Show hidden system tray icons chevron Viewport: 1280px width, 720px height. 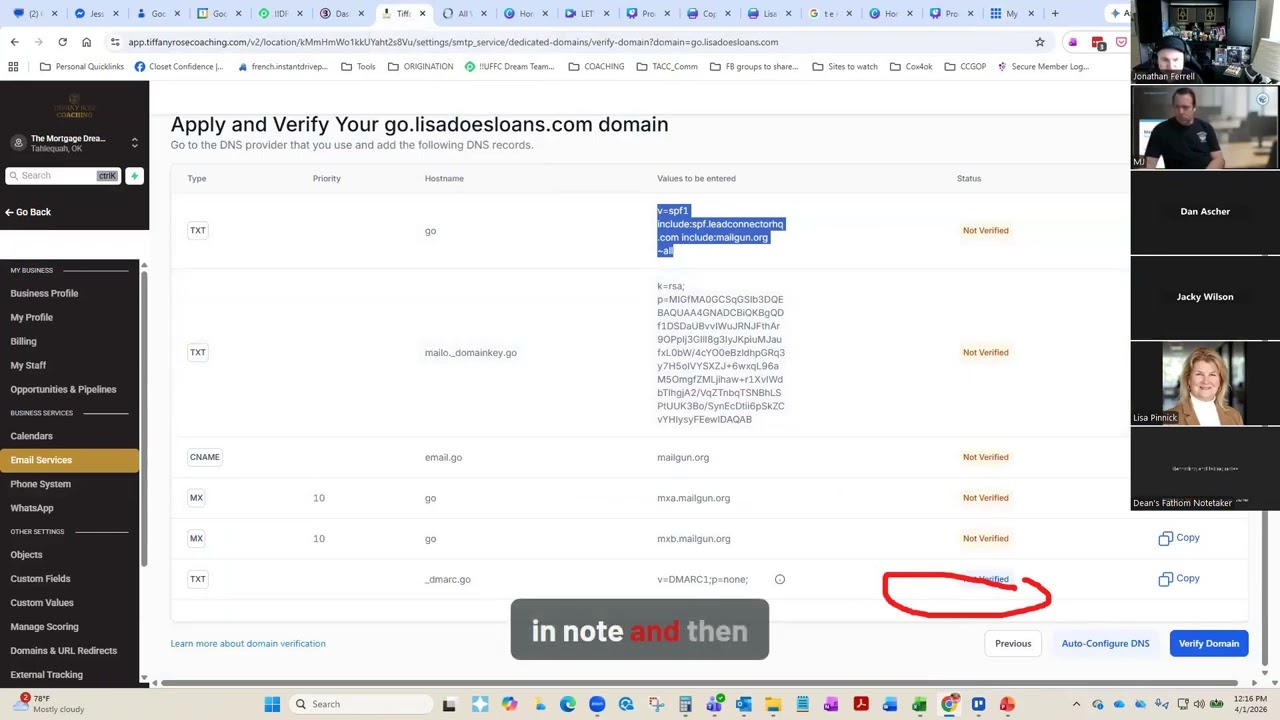(x=1076, y=704)
